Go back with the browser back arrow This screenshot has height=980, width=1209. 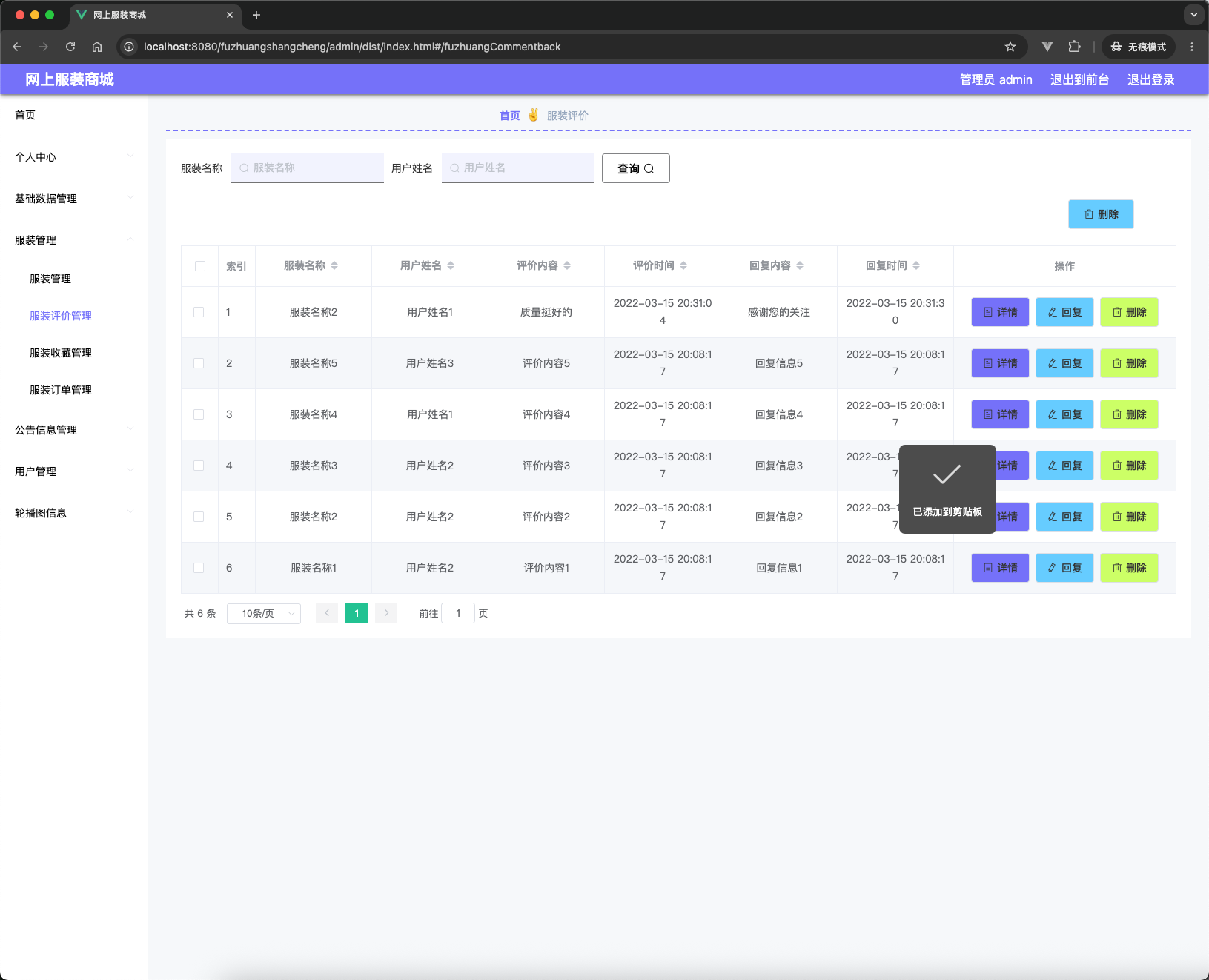click(17, 47)
